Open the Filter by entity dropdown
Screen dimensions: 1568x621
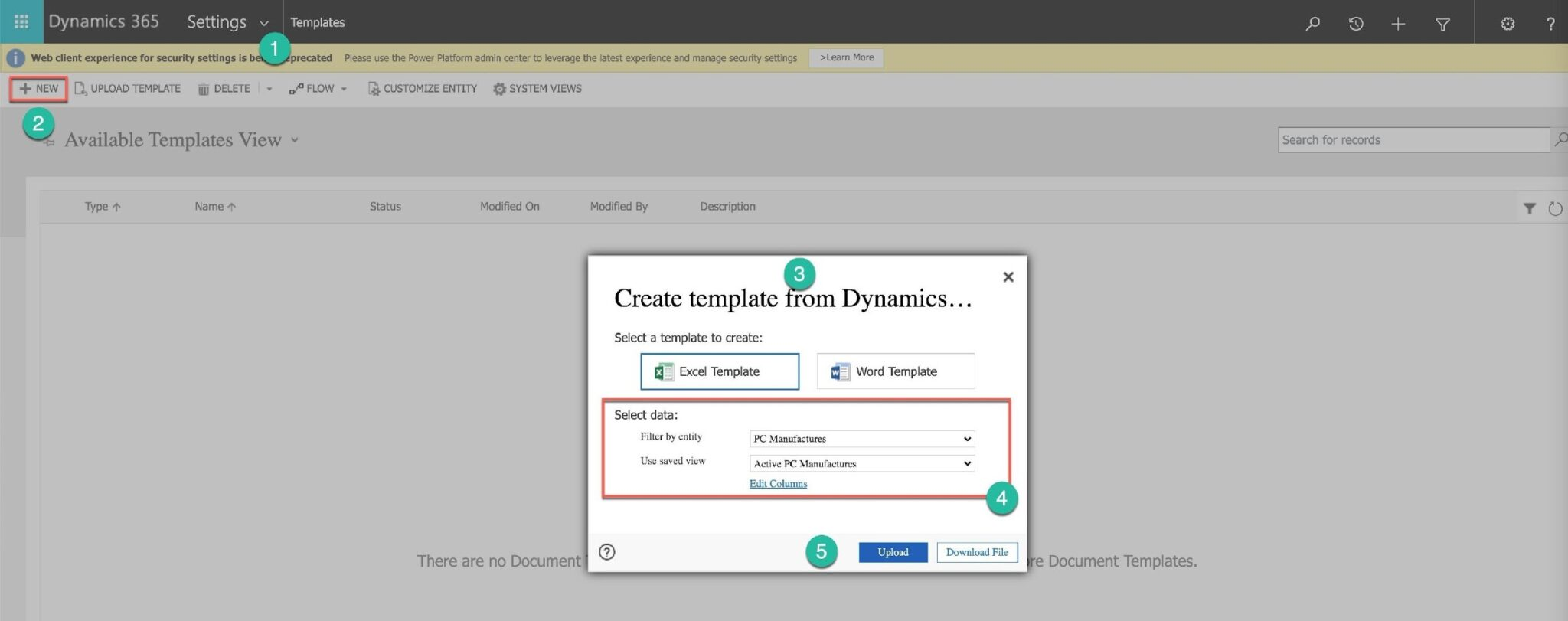[862, 439]
